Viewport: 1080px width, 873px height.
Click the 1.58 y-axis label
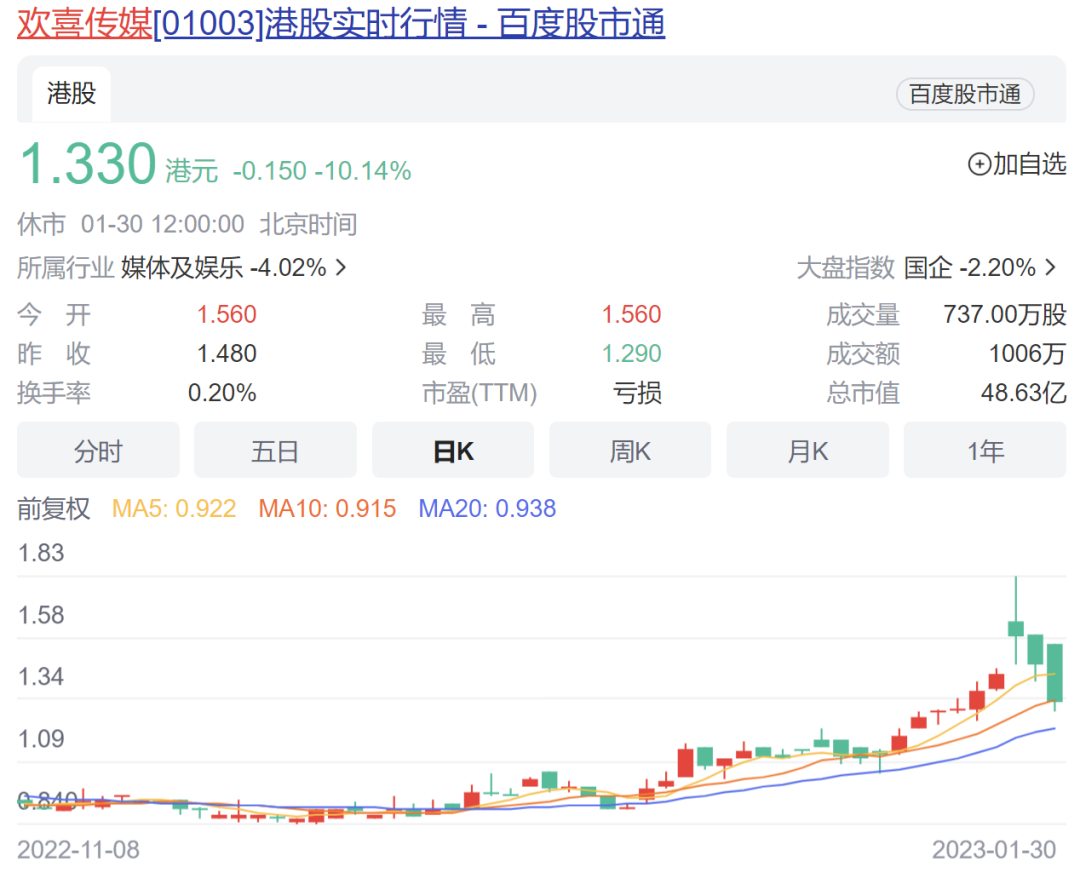tap(41, 615)
